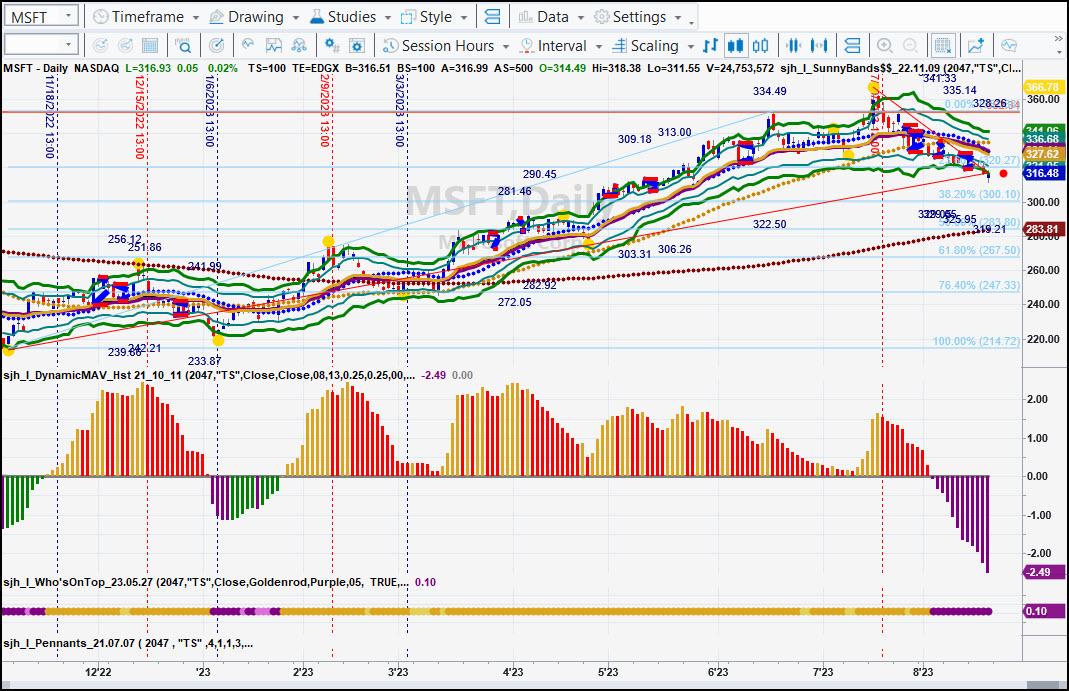
Task: Open the Session Hours dropdown
Action: pos(446,46)
